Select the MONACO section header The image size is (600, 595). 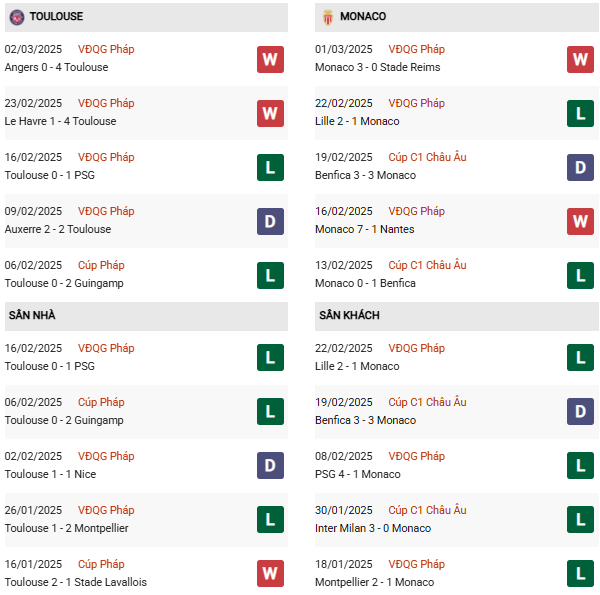[x=362, y=17]
